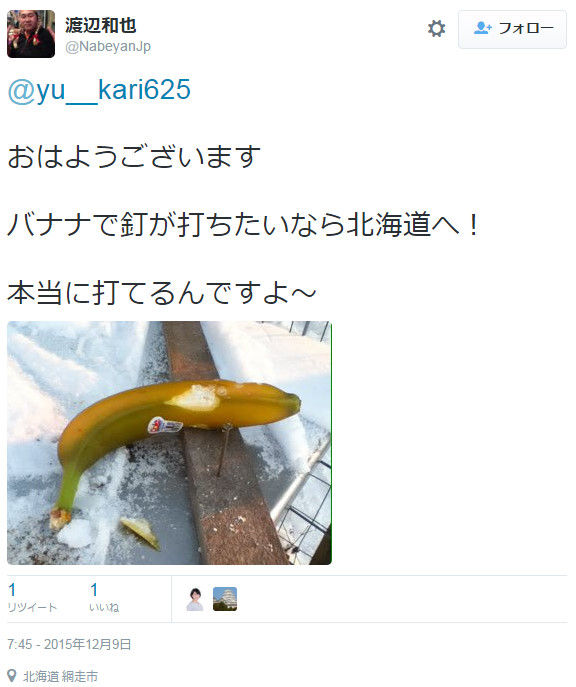The height and width of the screenshot is (687, 576).
Task: Click the 本当に打てるんですよ〜 text line
Action: pos(162,293)
